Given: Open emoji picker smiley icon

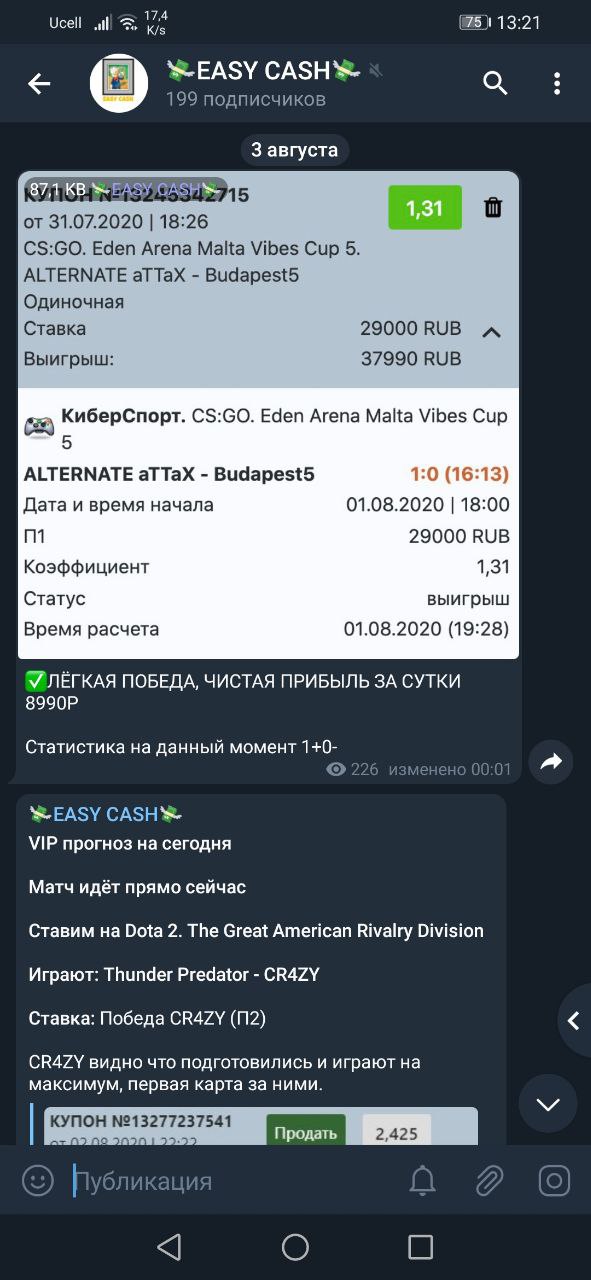Looking at the screenshot, I should tap(38, 1181).
